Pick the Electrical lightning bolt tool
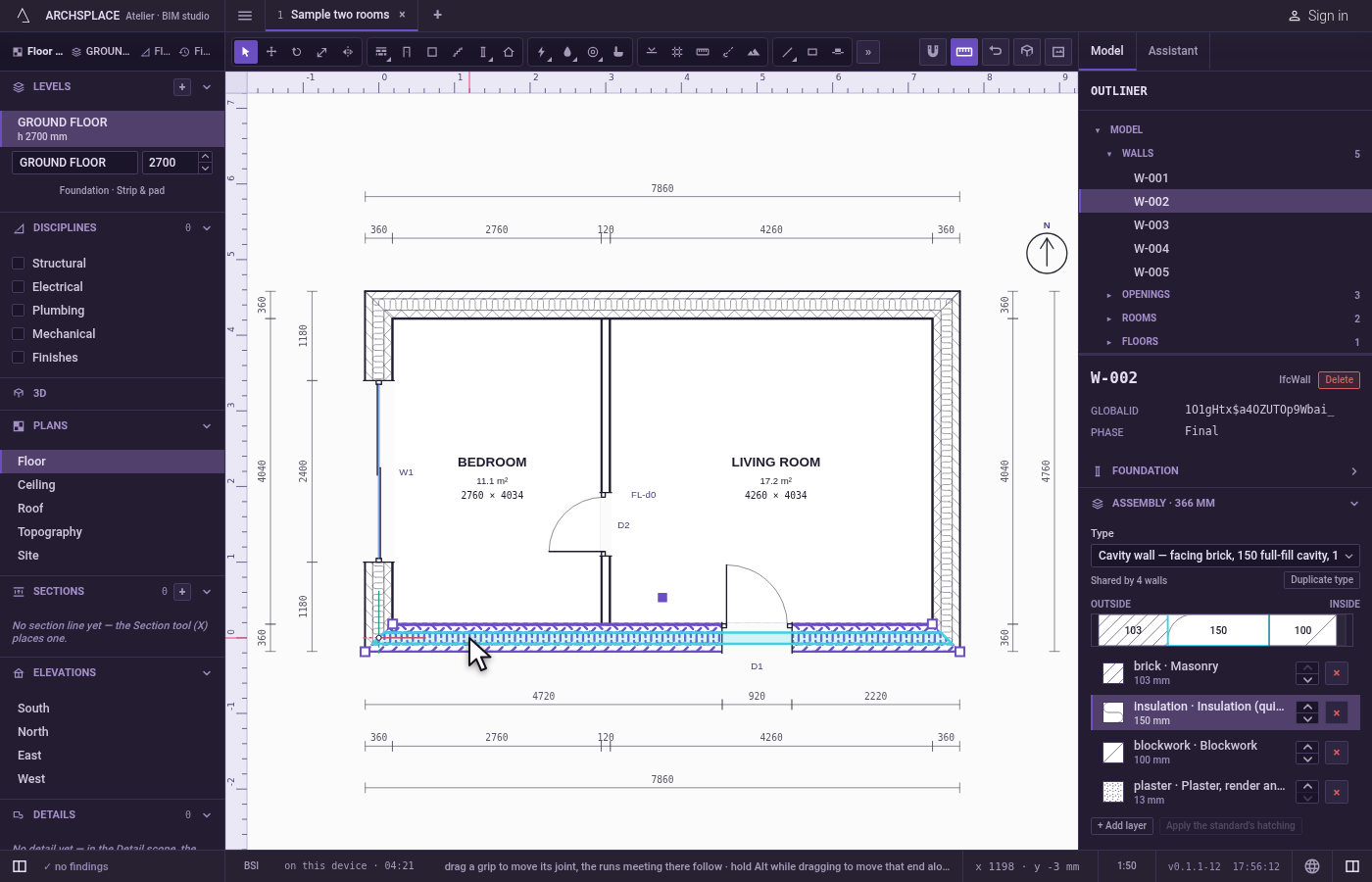 [x=542, y=52]
